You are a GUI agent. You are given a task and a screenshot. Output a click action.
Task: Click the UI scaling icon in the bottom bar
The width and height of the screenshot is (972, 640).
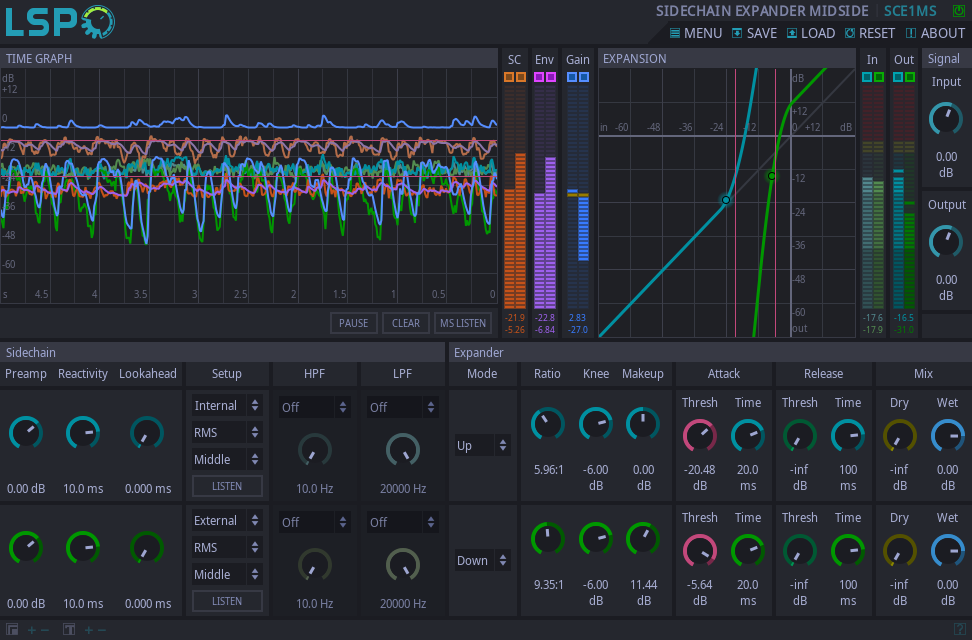coord(12,629)
